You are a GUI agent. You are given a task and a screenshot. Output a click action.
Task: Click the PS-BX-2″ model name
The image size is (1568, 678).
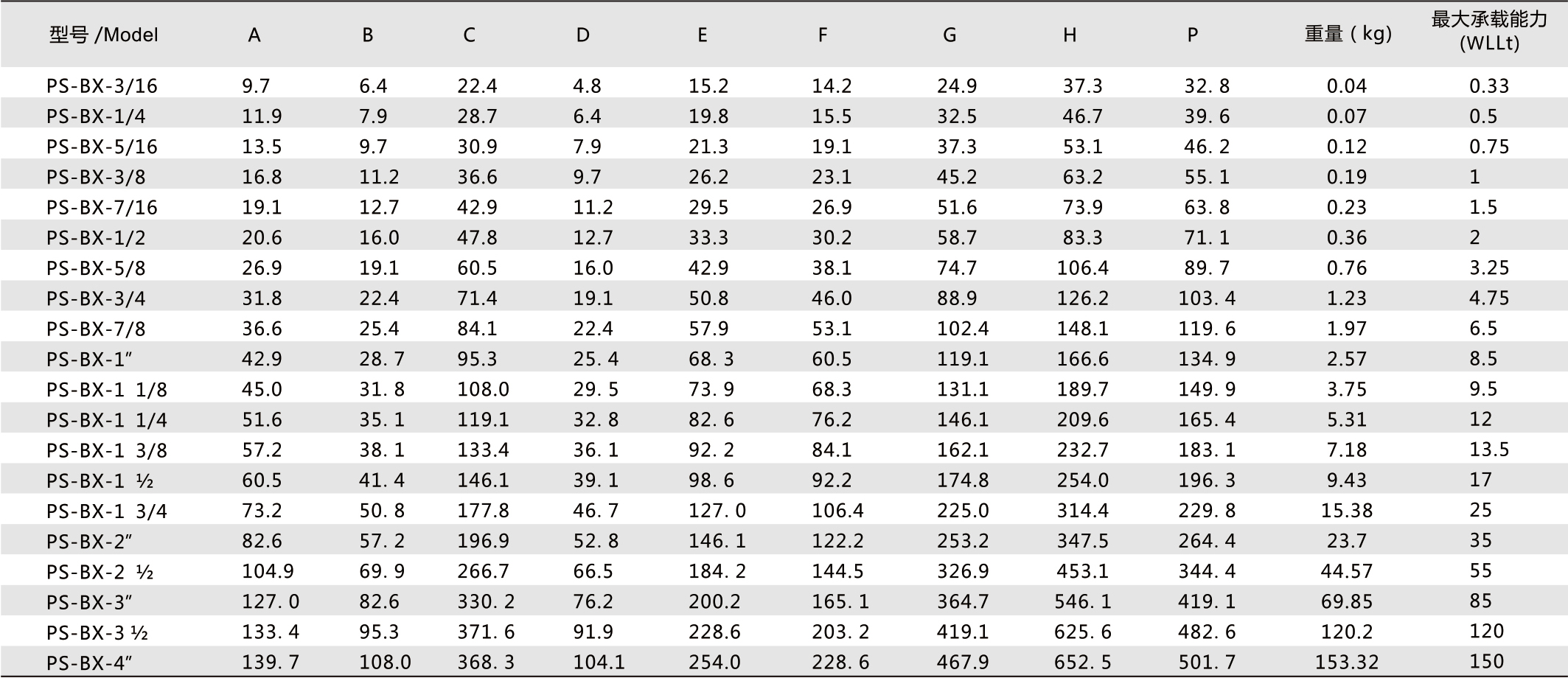(89, 542)
